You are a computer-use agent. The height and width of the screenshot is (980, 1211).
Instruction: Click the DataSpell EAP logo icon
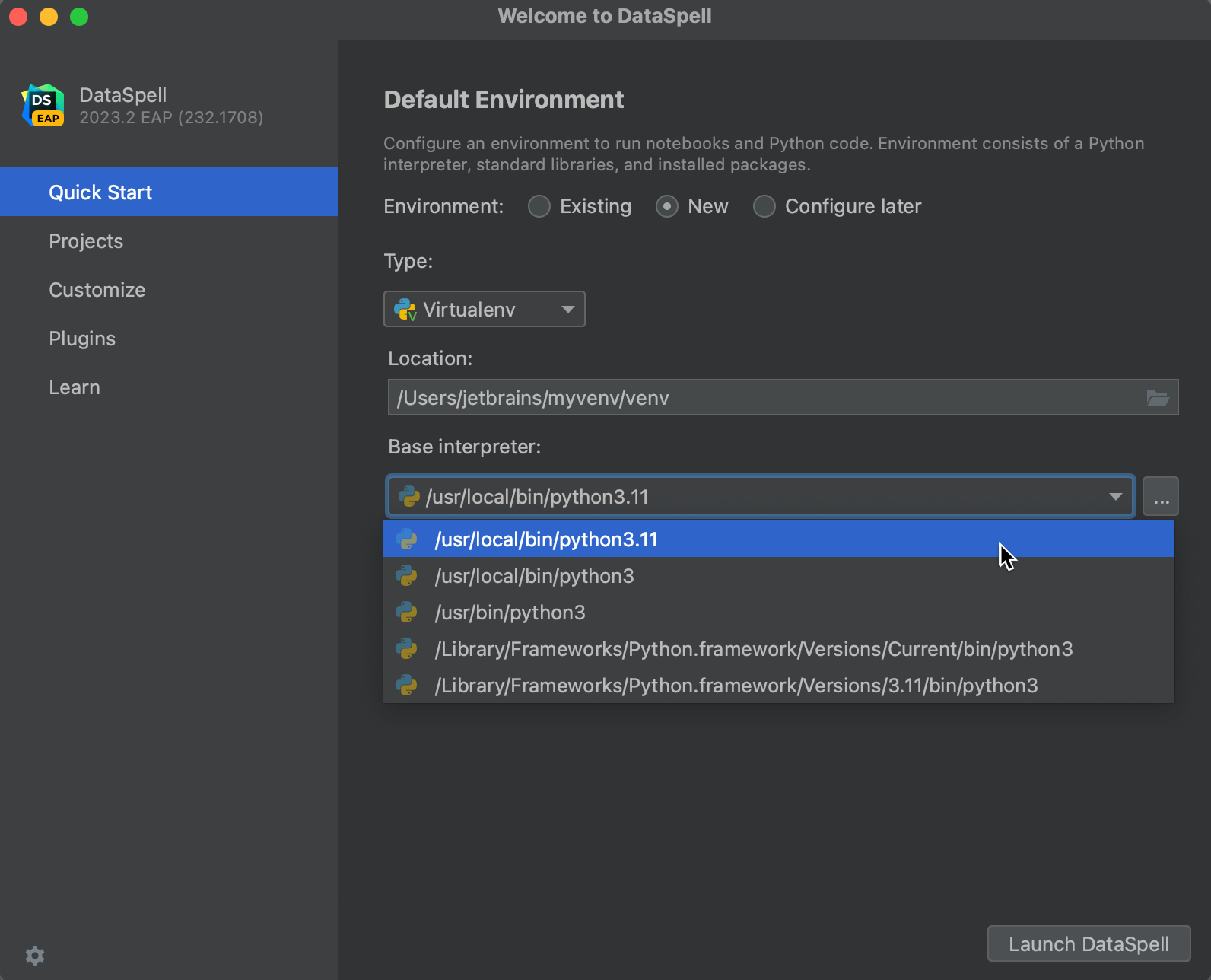click(43, 106)
